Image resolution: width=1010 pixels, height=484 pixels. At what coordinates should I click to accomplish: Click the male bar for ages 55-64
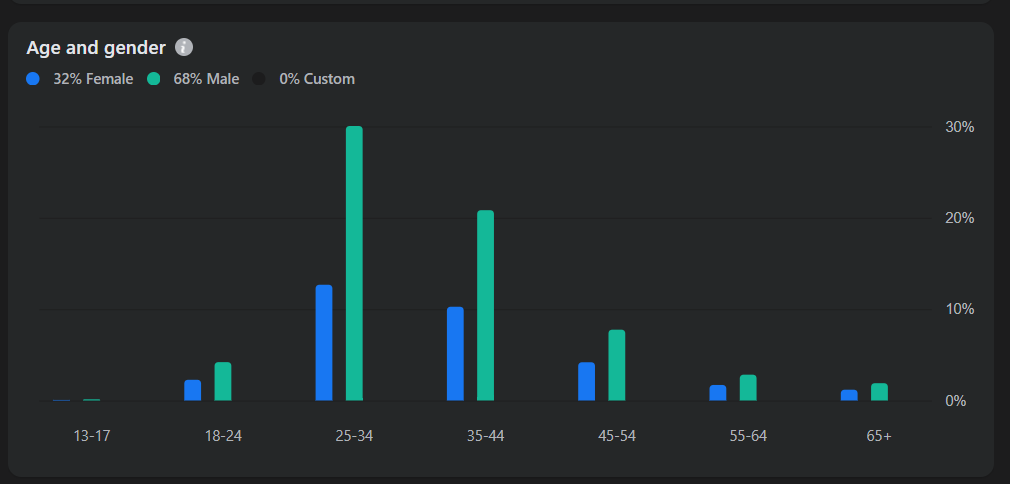[748, 388]
